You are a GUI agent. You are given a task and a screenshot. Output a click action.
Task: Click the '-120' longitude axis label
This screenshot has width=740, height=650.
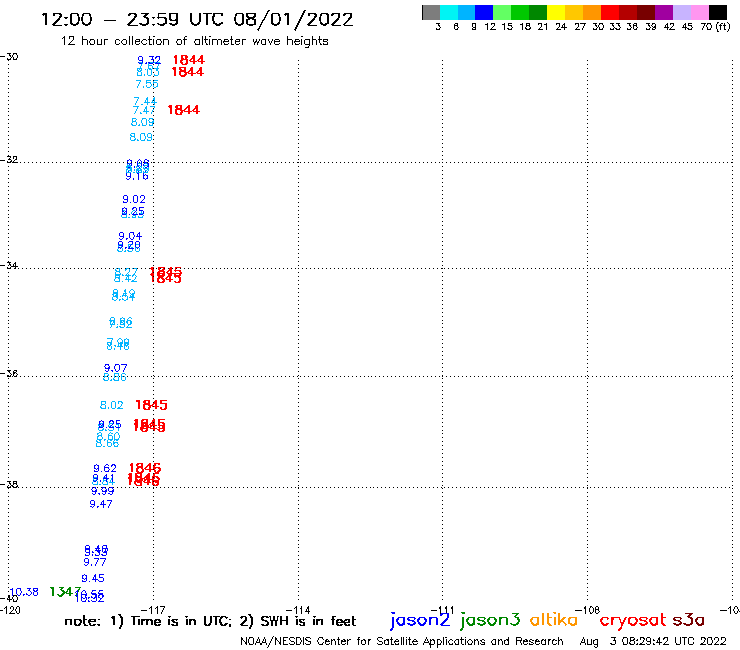click(x=10, y=610)
